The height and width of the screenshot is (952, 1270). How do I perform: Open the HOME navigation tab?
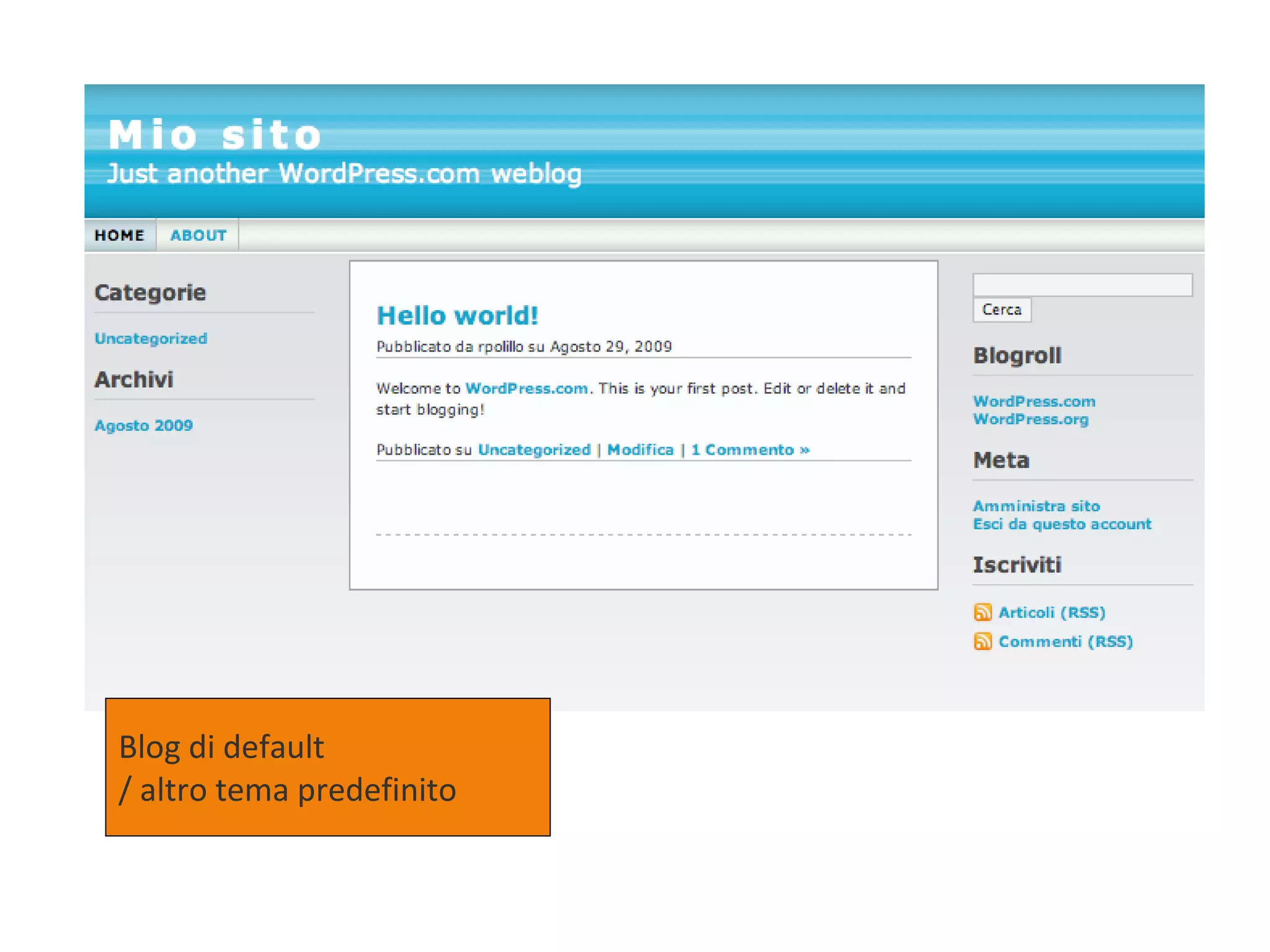coord(120,236)
